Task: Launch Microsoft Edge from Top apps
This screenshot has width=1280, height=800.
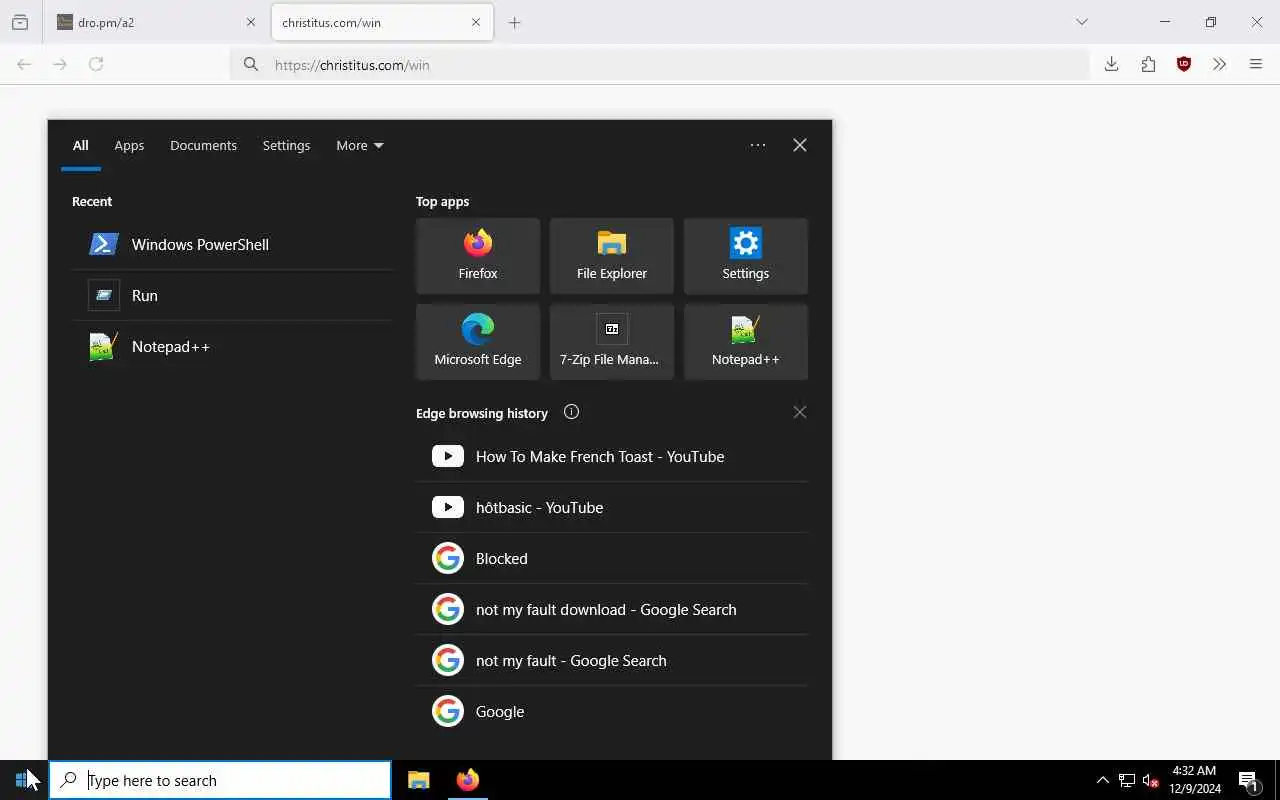Action: pos(478,342)
